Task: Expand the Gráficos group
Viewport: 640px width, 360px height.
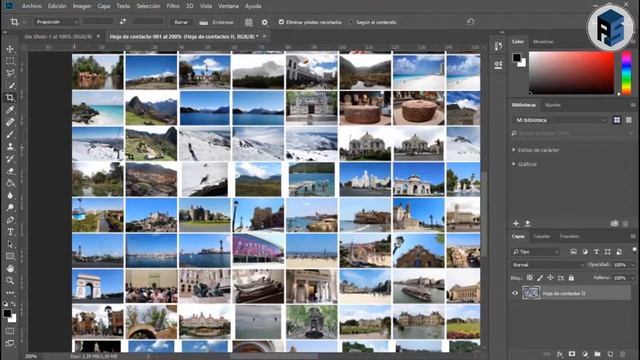Action: (513, 164)
